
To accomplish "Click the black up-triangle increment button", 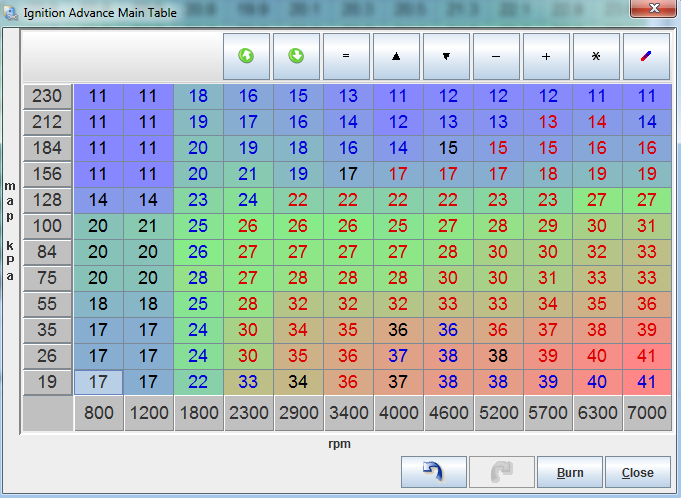I will click(x=397, y=56).
